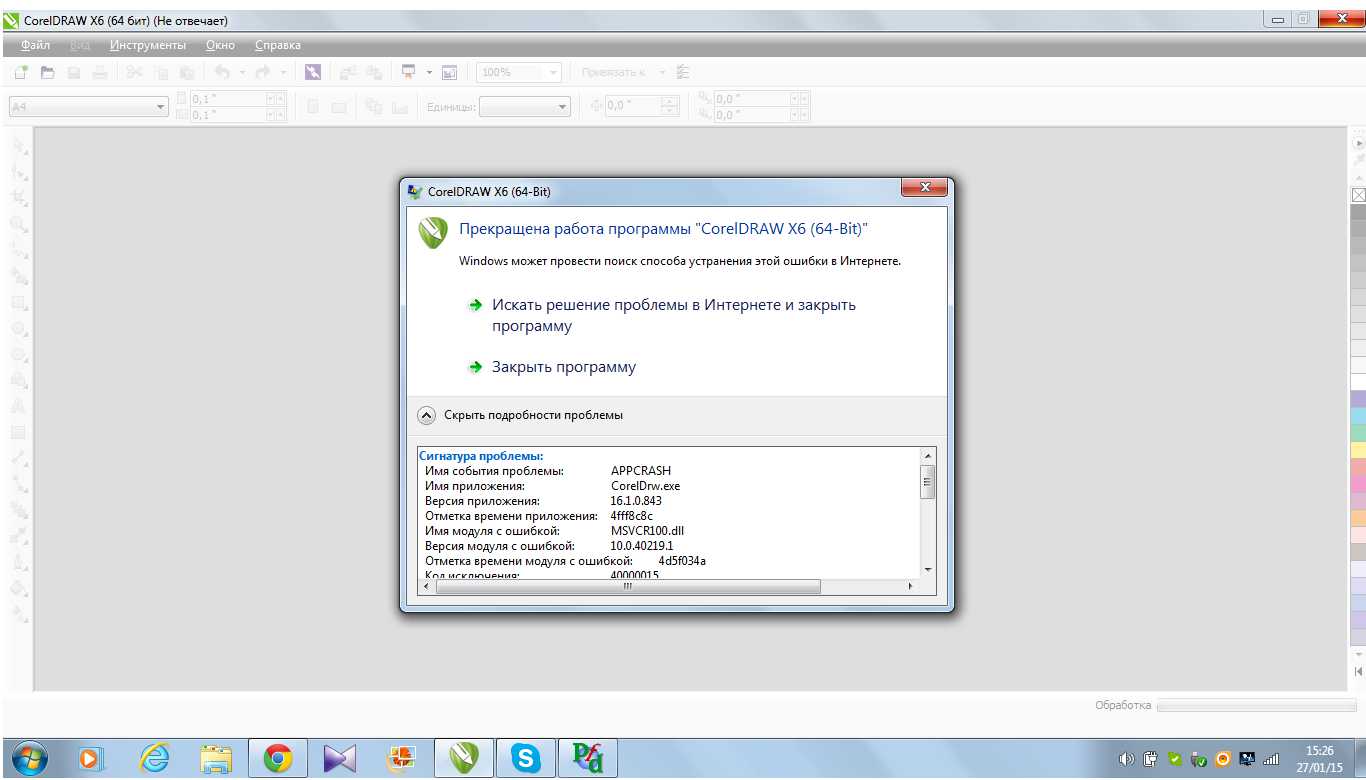Screen dimensions: 1366x780
Task: Open the Справка menu
Action: tap(278, 45)
